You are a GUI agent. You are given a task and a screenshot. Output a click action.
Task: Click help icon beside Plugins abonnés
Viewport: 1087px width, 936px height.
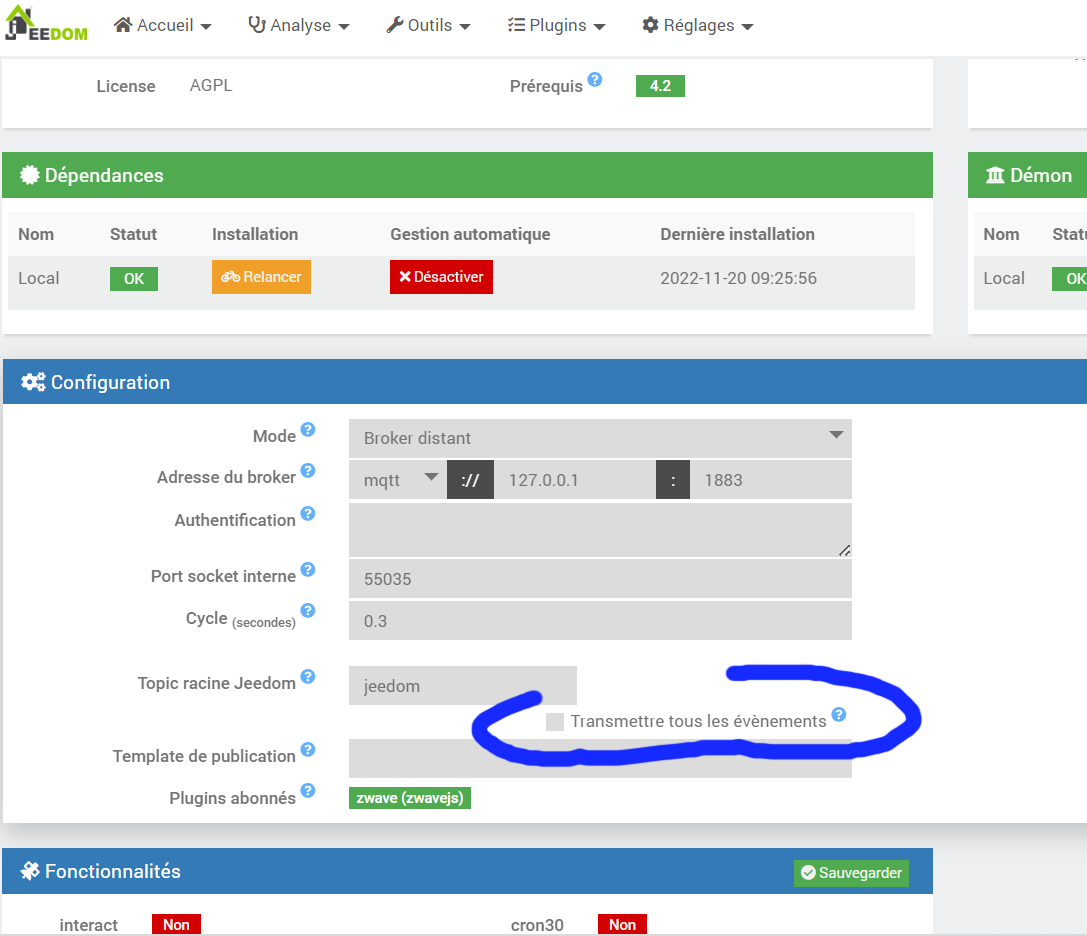[308, 791]
